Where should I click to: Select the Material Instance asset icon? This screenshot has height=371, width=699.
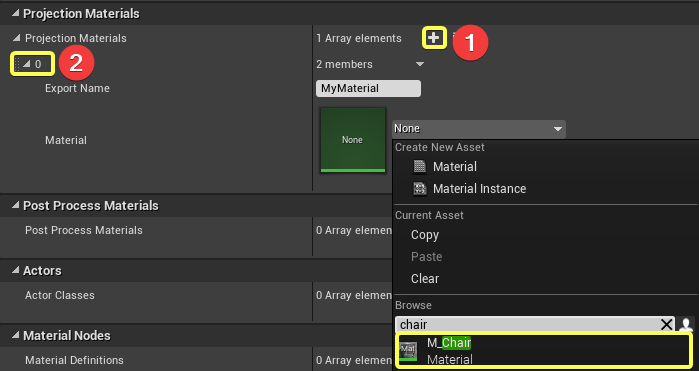pos(419,189)
